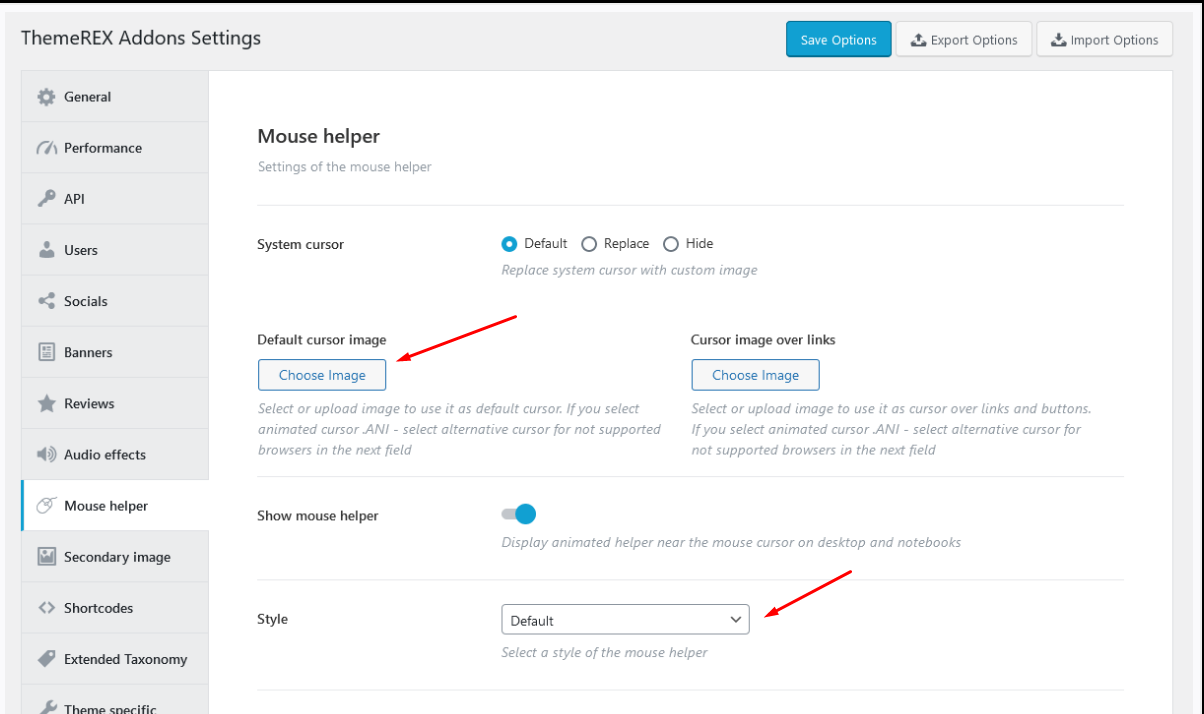This screenshot has width=1204, height=714.
Task: Switch to the Secondary image tab
Action: 115,557
